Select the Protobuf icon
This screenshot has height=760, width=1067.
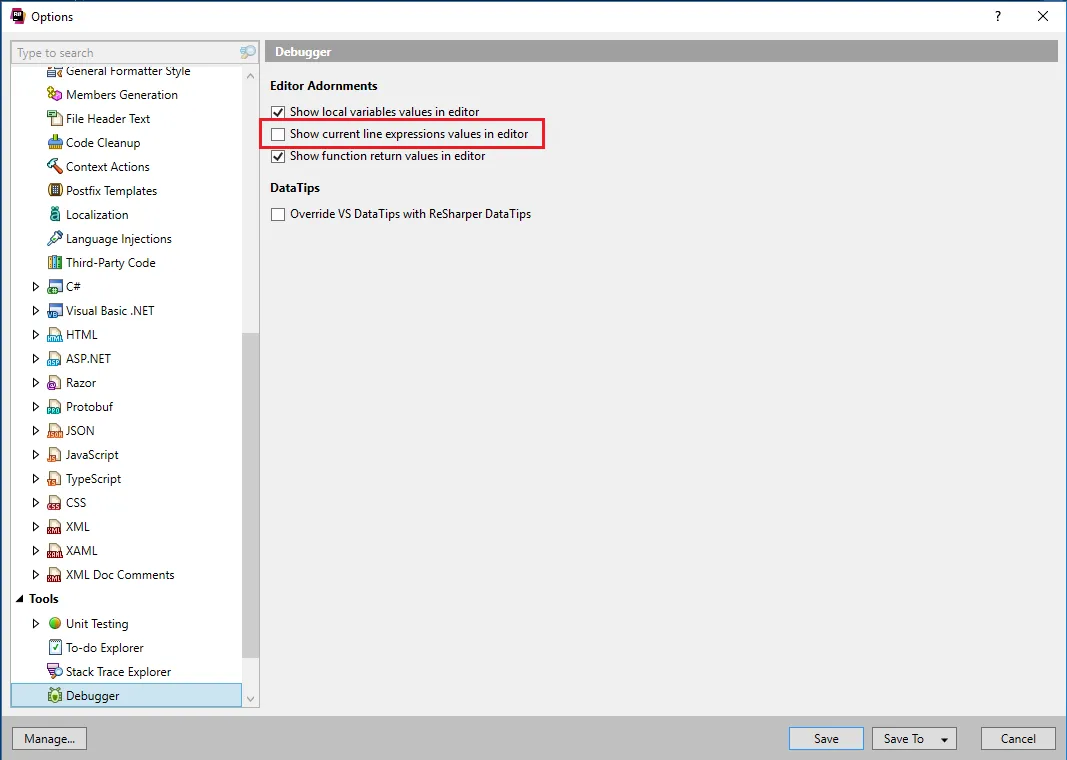pos(54,406)
